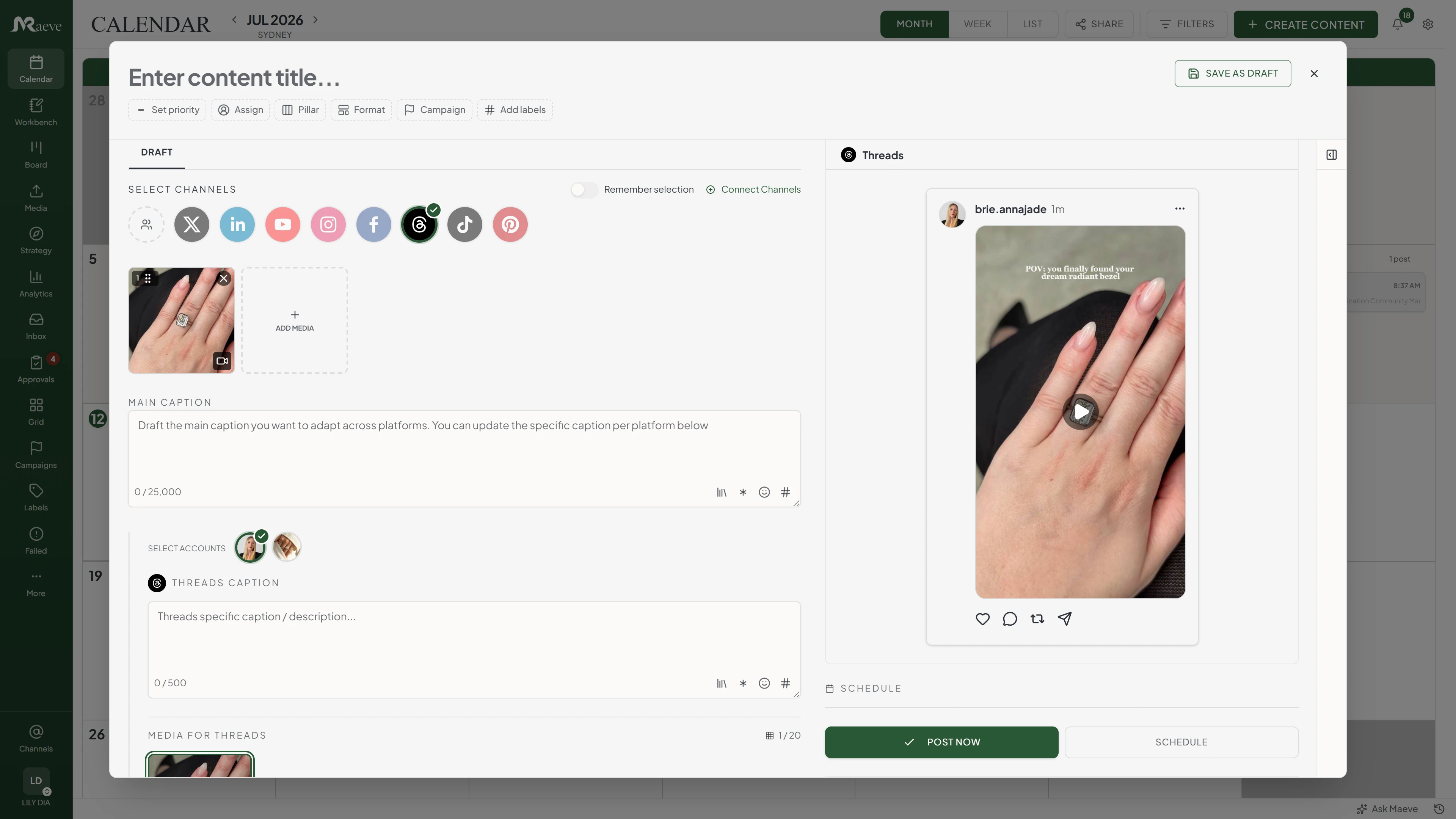Select the Instagram channel

point(328,224)
